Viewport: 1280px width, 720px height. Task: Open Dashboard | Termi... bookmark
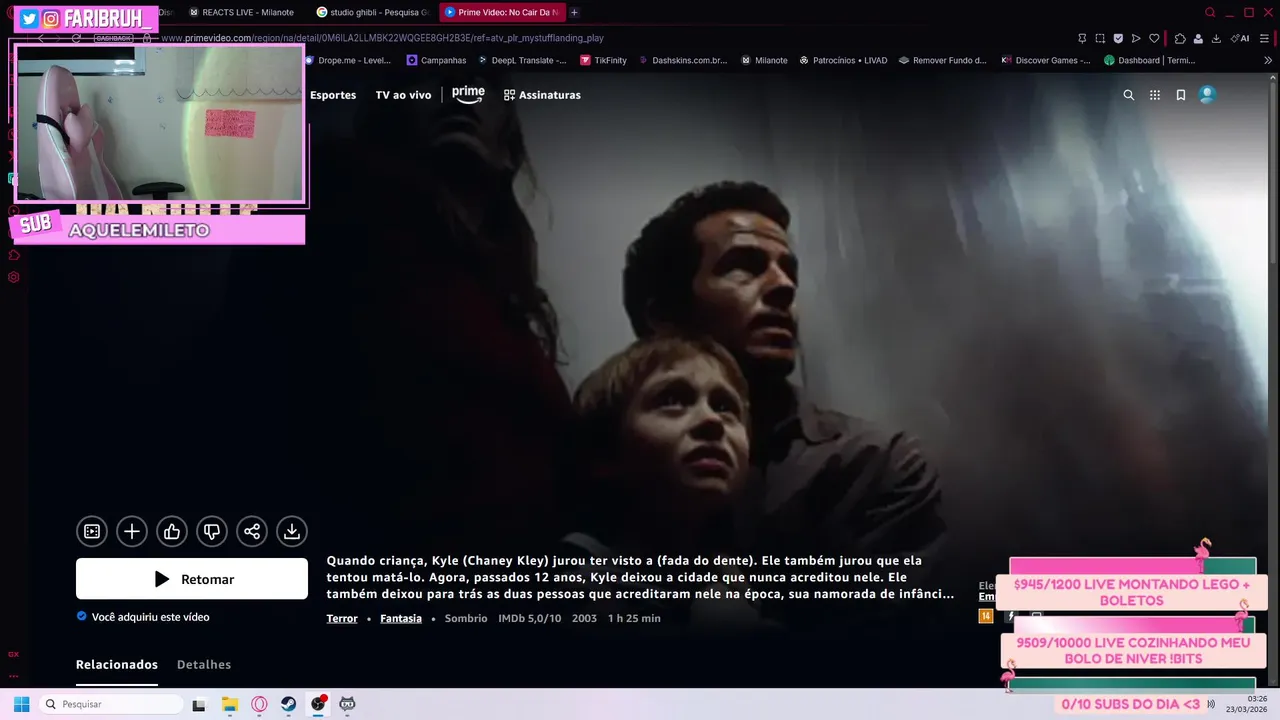[1149, 60]
